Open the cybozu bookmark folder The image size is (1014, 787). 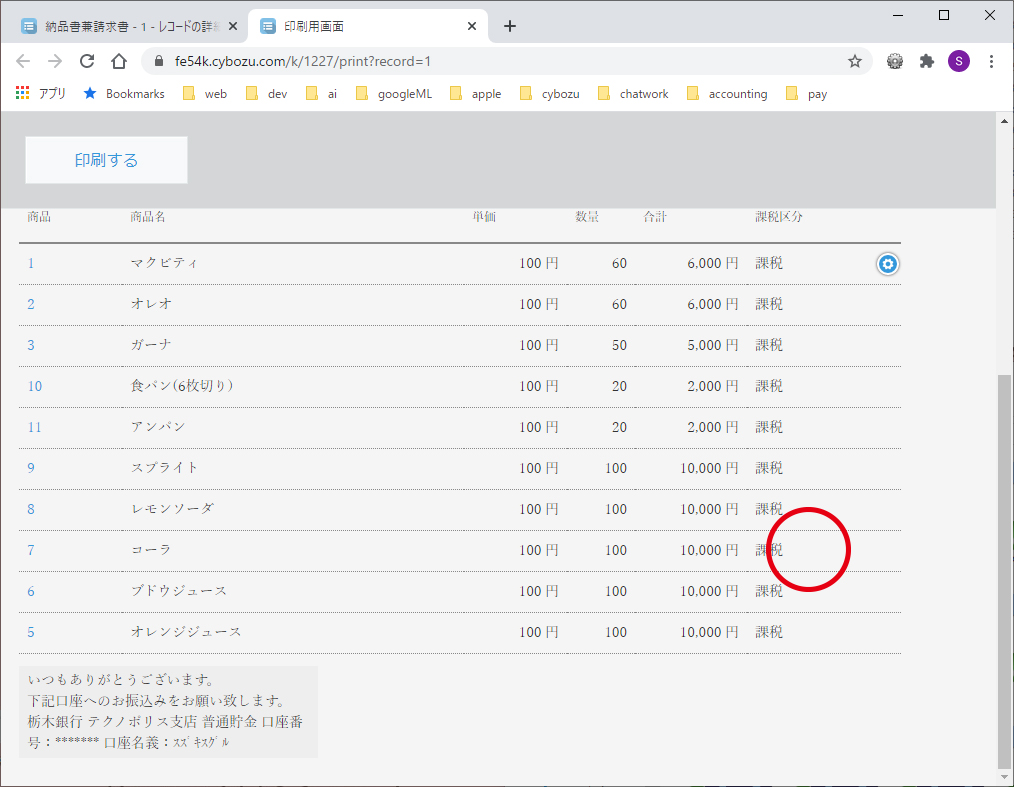550,94
